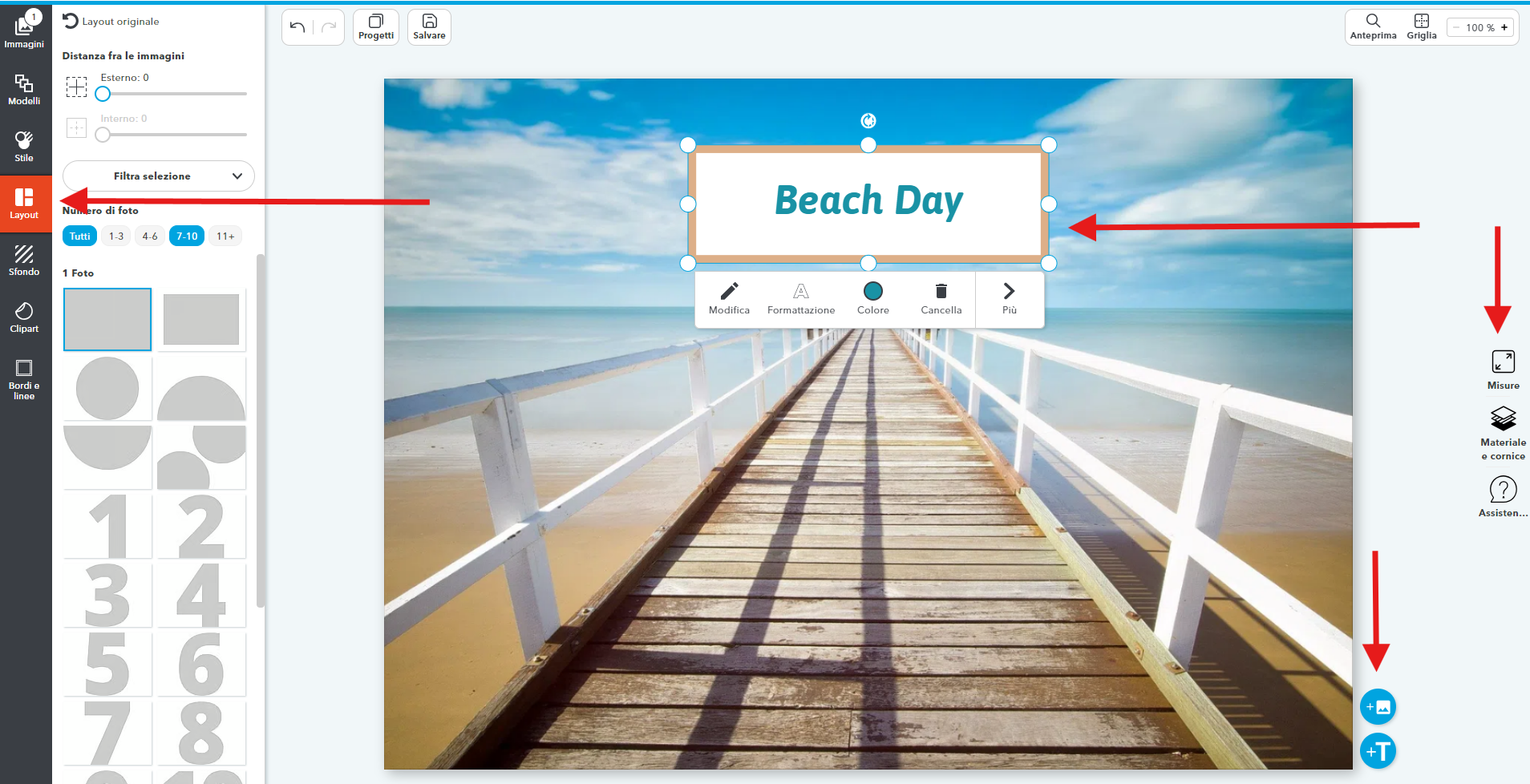Open Materiale e cornice options
The height and width of the screenshot is (784, 1530).
[x=1503, y=433]
